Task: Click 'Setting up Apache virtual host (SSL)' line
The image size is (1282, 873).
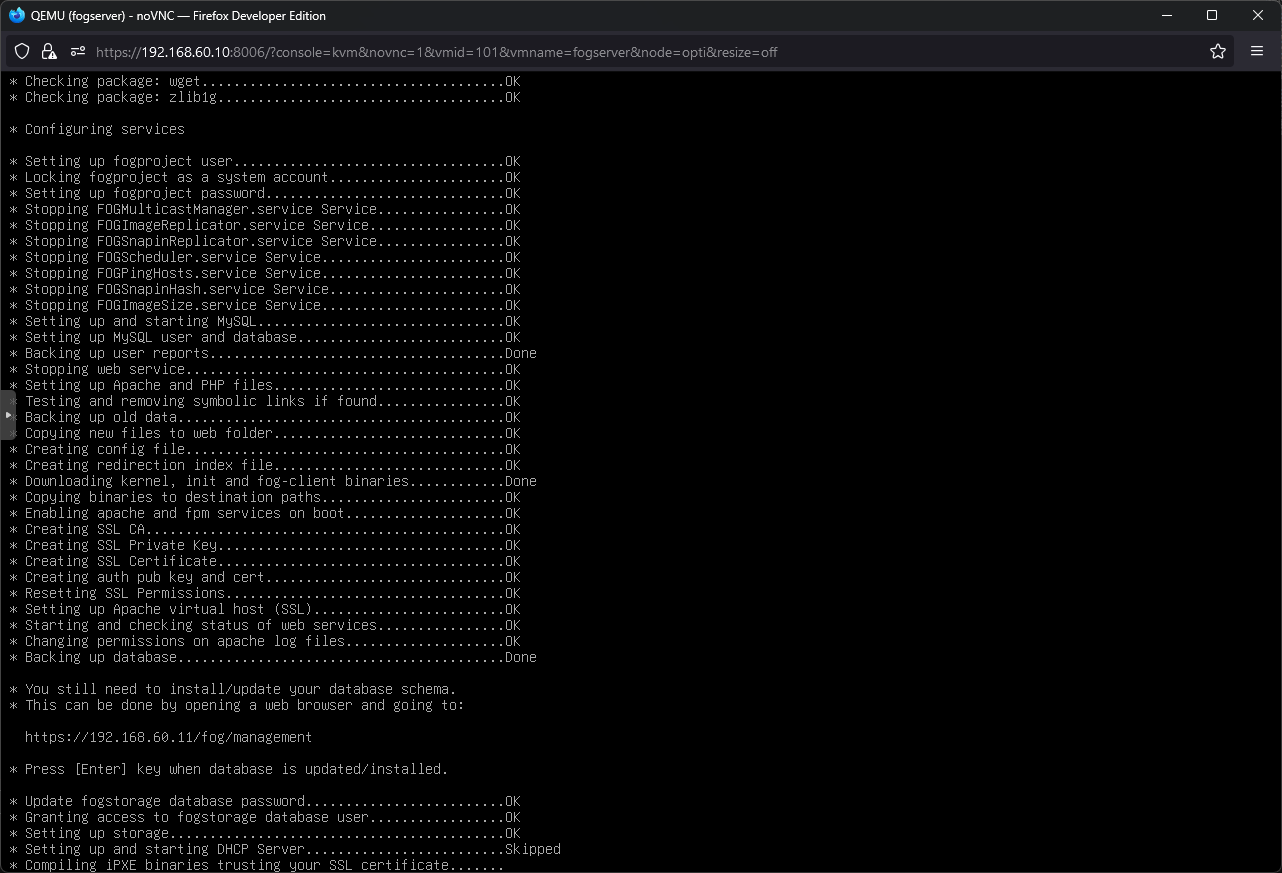Action: click(265, 609)
